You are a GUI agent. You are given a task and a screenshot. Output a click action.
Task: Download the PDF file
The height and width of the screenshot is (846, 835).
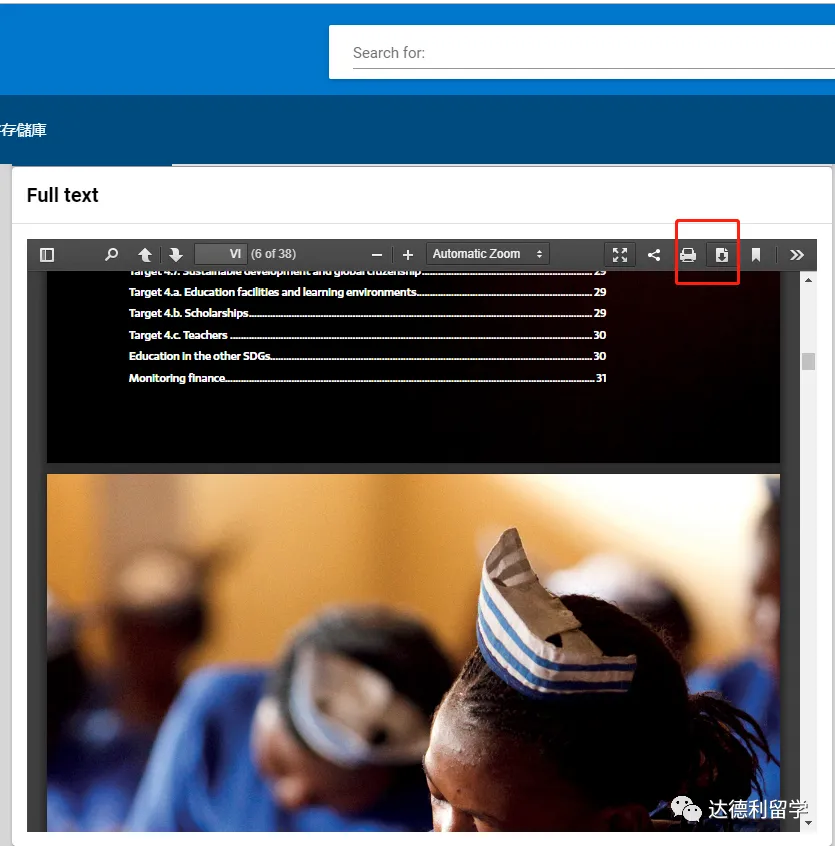722,255
